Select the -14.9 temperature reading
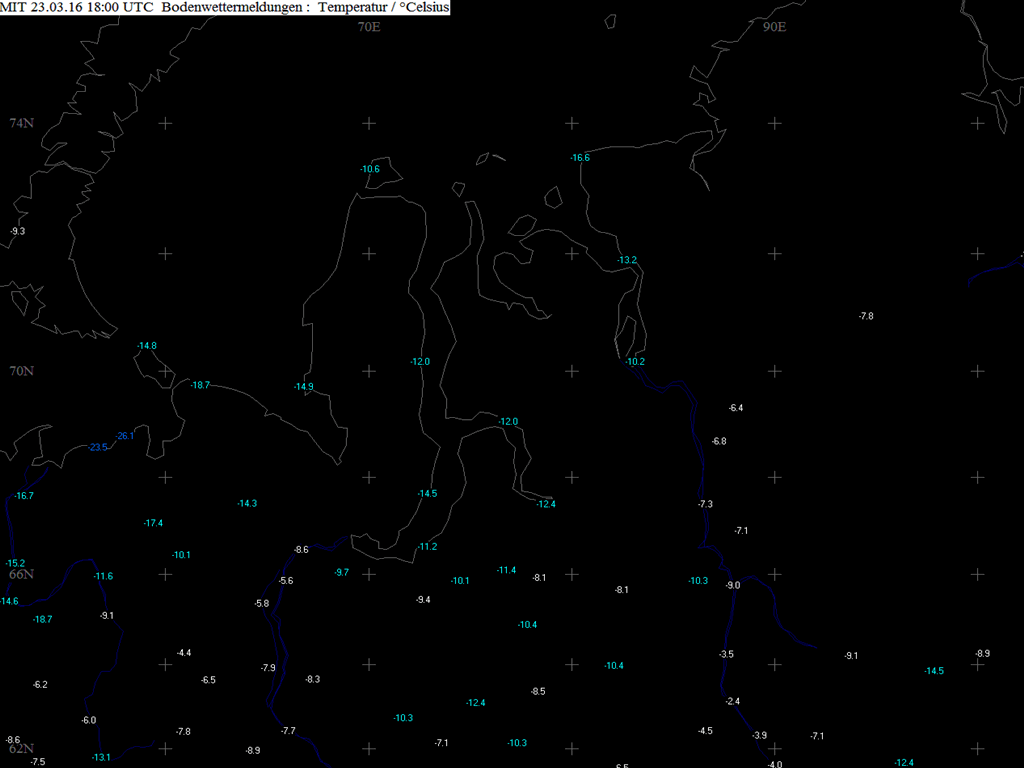 pos(303,387)
